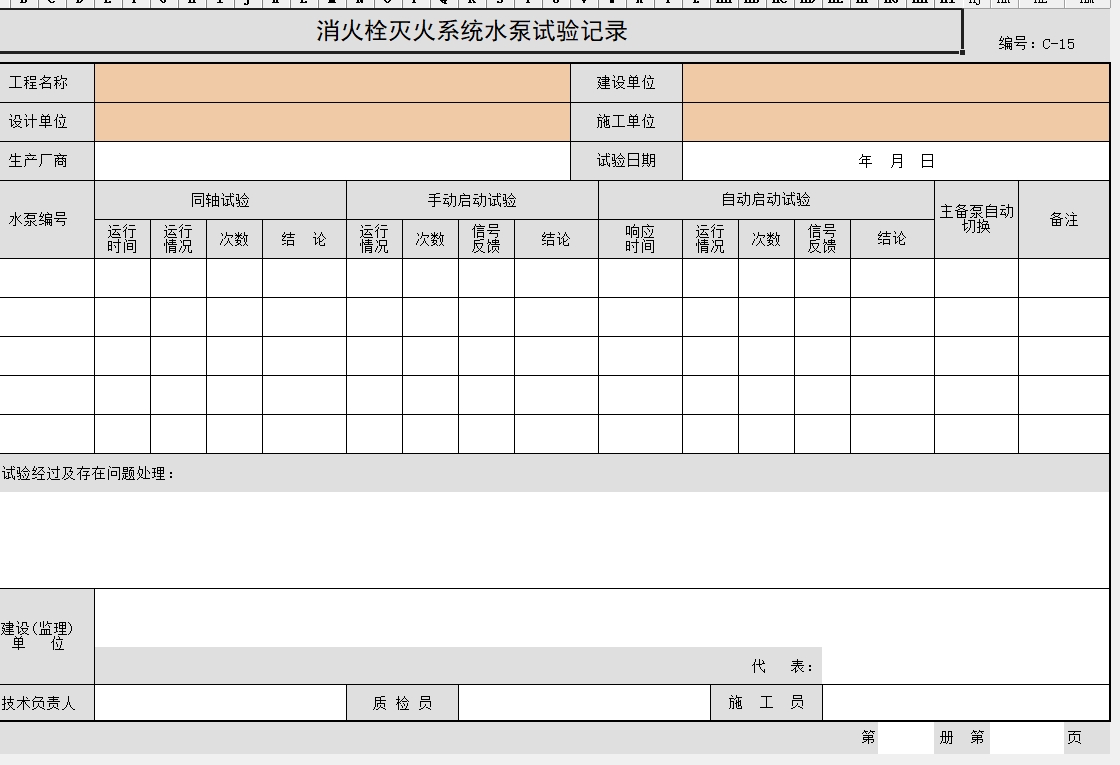
Task: Click the 响应时间 header cell
Action: pyautogui.click(x=640, y=239)
